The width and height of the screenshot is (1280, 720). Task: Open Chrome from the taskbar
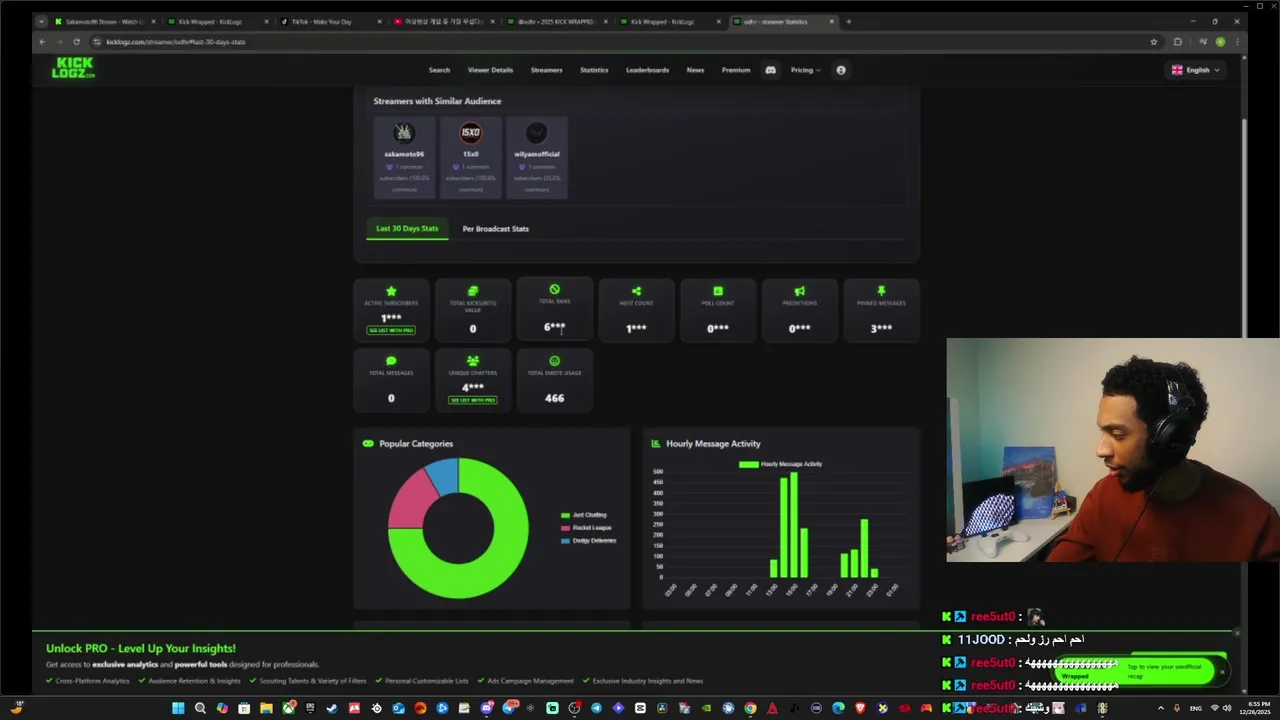tap(750, 708)
